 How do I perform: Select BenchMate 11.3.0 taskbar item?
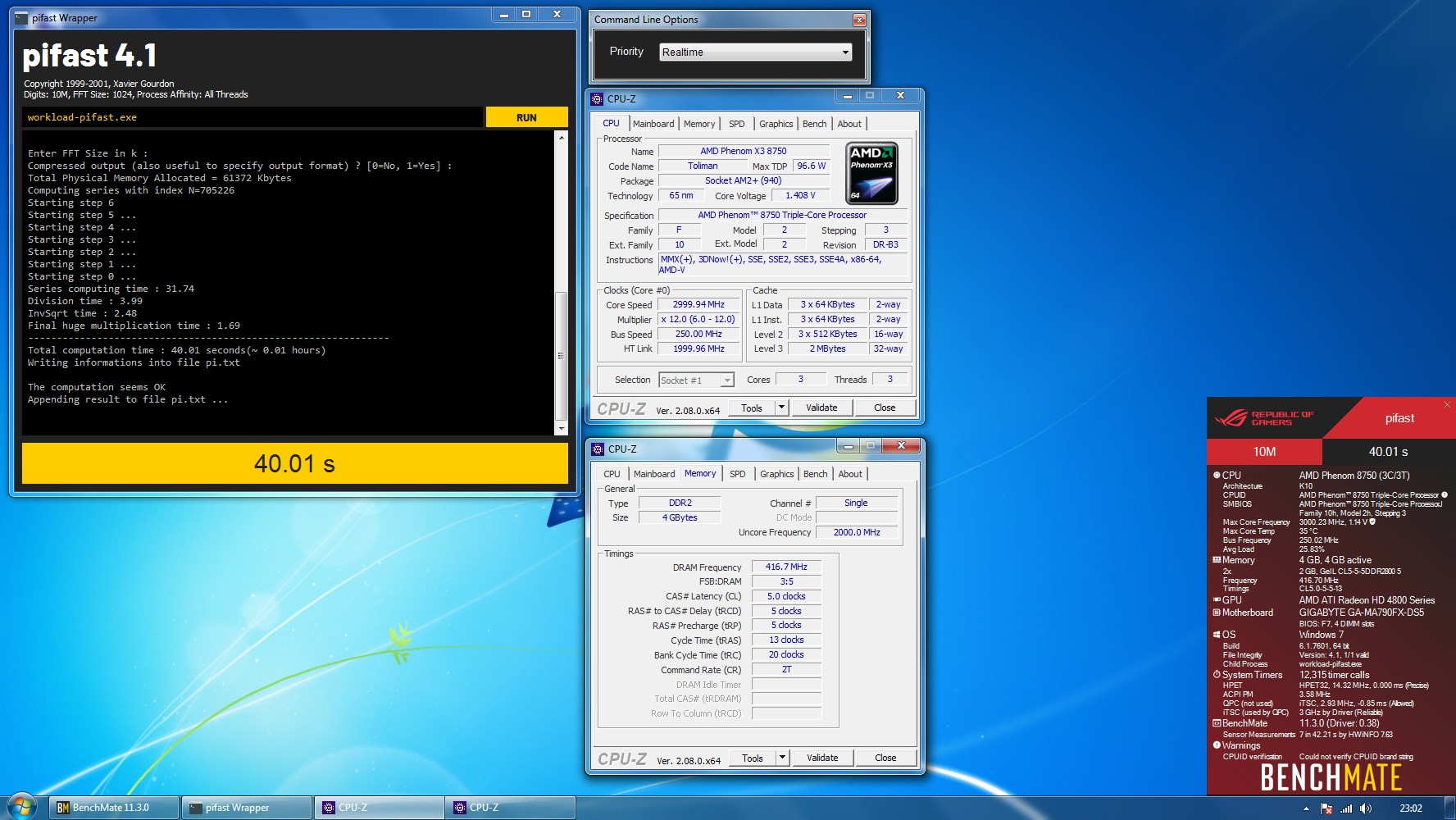coord(113,808)
